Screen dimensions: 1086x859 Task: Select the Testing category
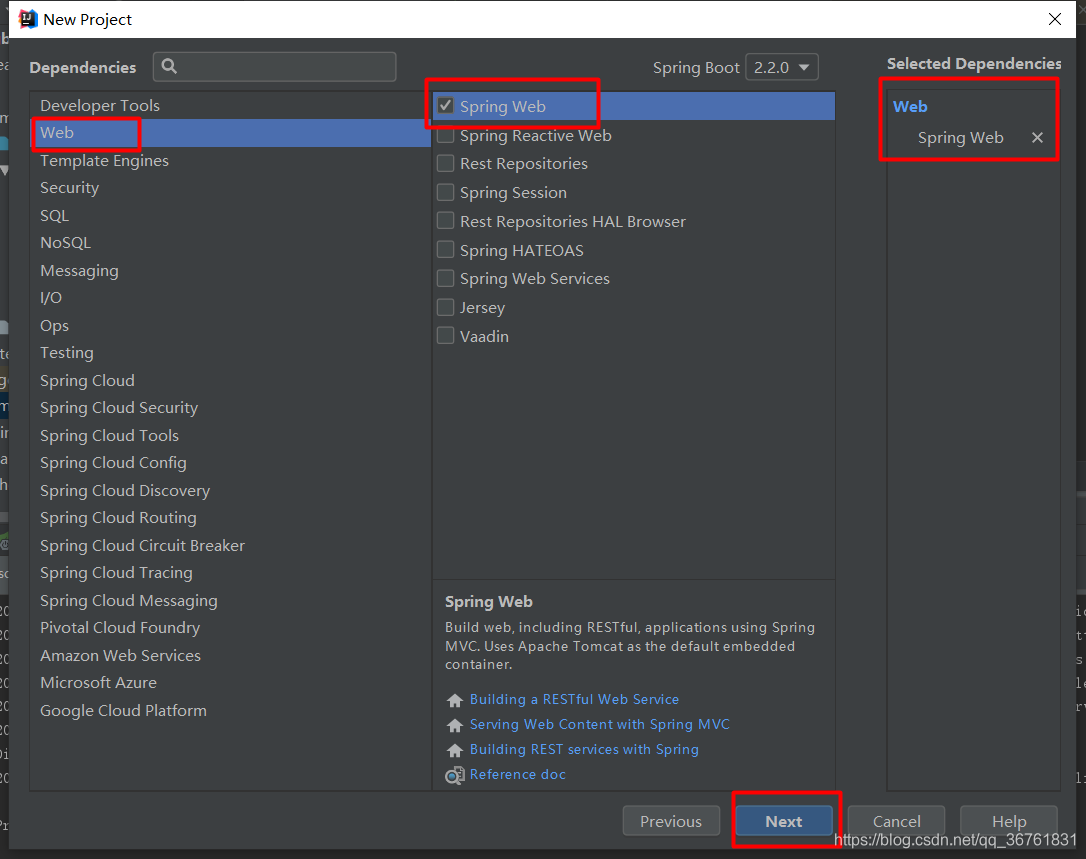point(230,353)
